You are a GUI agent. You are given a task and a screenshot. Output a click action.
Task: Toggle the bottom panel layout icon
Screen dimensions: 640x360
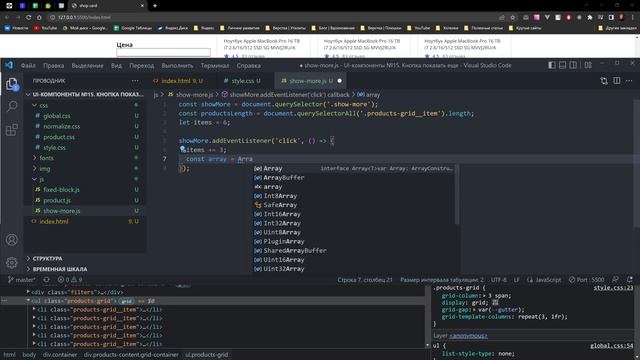pyautogui.click(x=562, y=65)
